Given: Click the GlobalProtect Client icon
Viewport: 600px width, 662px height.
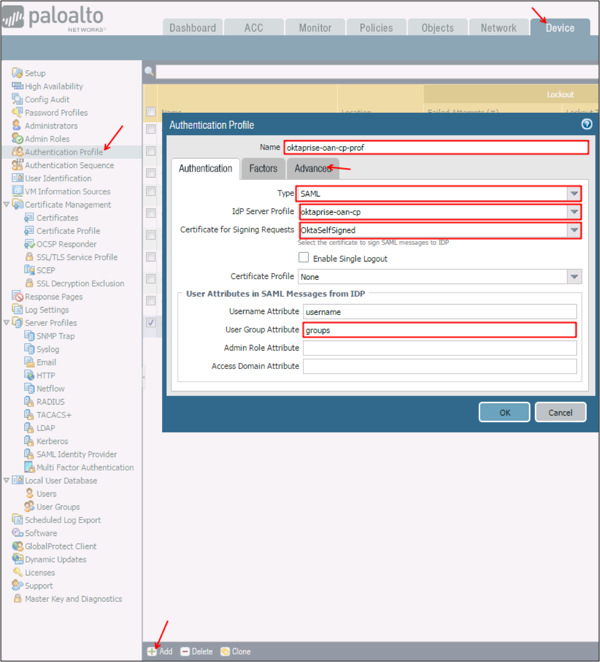Looking at the screenshot, I should tap(17, 546).
